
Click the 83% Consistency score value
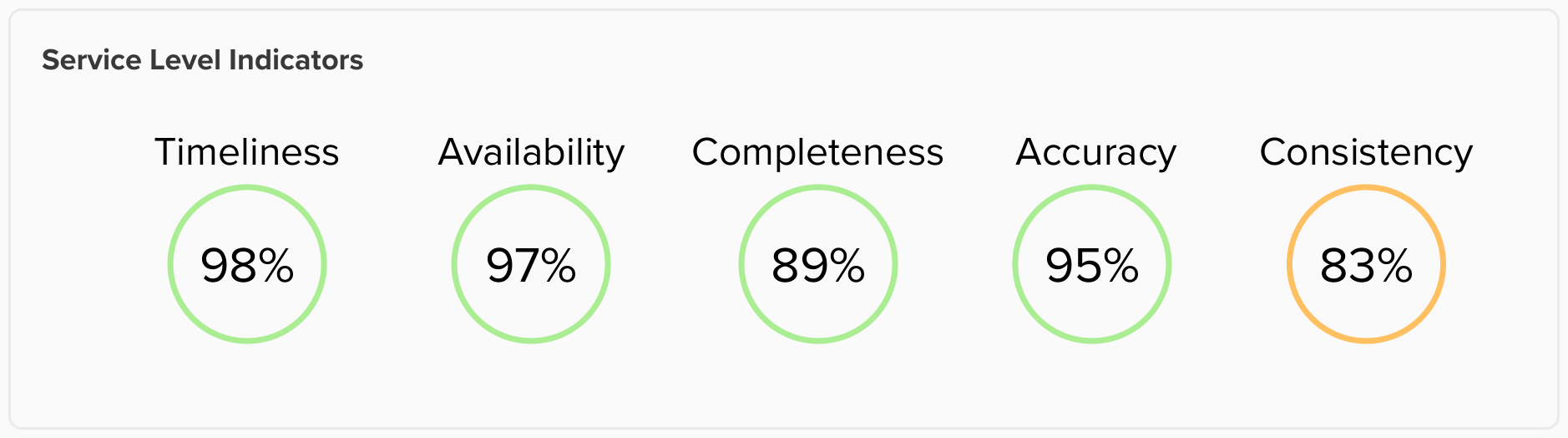pyautogui.click(x=1366, y=266)
